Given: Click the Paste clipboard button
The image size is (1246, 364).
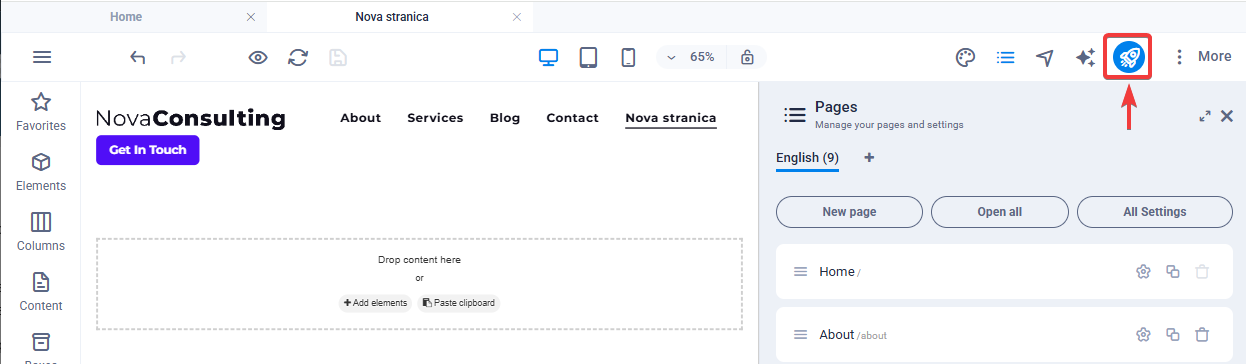Looking at the screenshot, I should click(458, 303).
